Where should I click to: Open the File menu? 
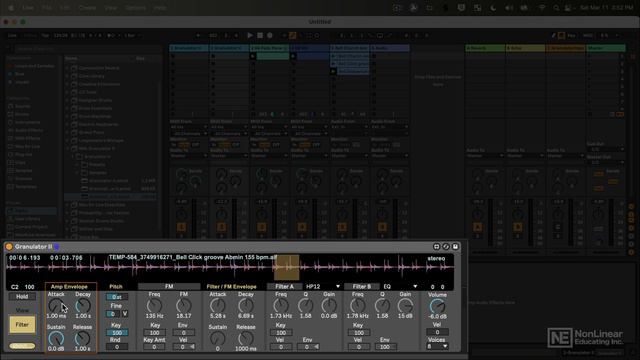pos(47,8)
